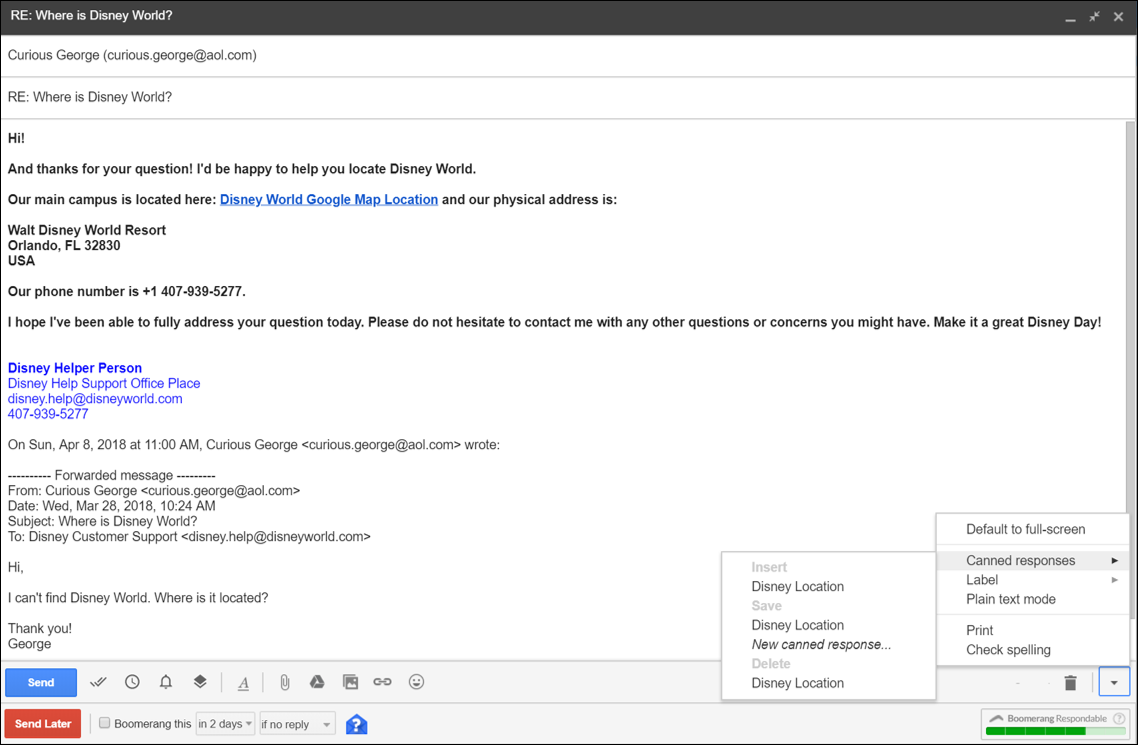Screen dimensions: 1138x745
Task: Discard the draft with the trash icon
Action: (x=1071, y=683)
